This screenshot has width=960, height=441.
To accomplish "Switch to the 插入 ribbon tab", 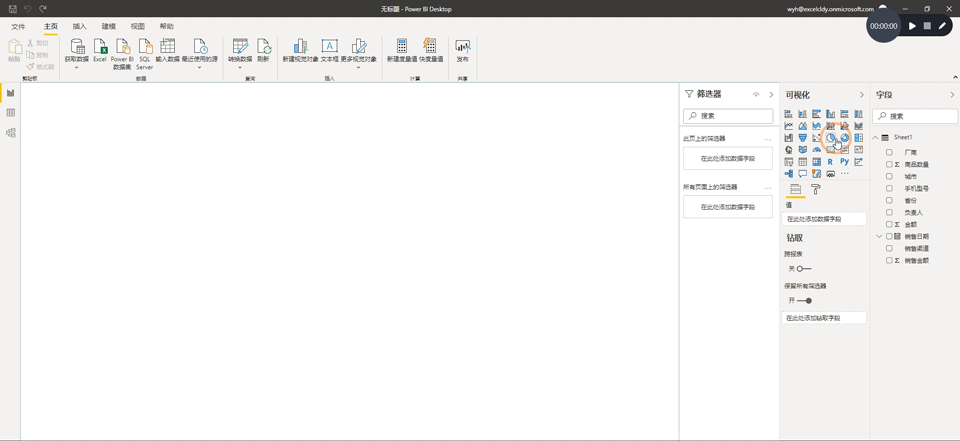I will [80, 26].
